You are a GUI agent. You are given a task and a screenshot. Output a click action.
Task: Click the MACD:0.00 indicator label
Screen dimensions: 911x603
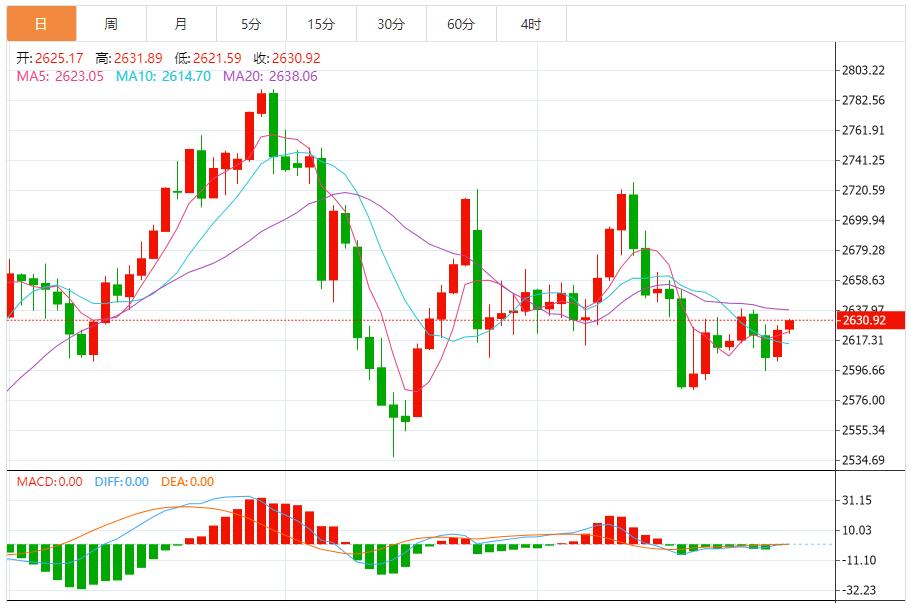pos(49,482)
